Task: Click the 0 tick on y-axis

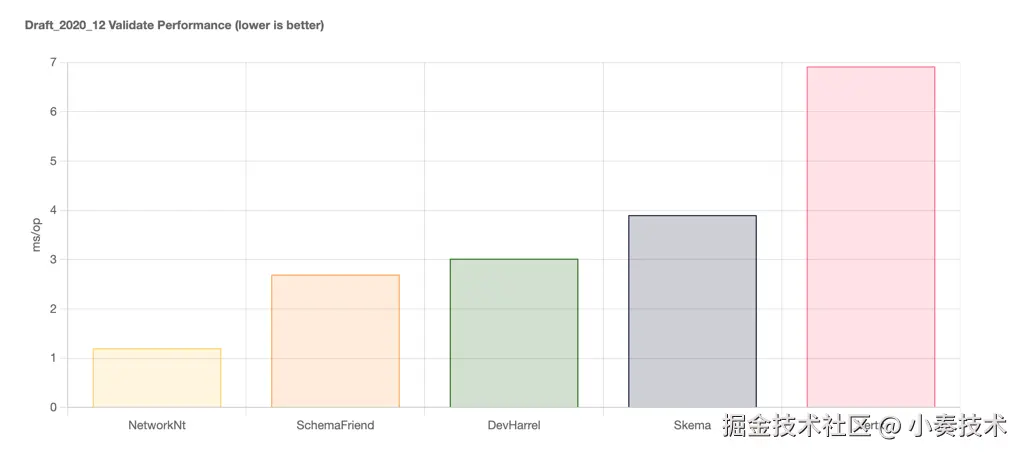Action: click(52, 408)
